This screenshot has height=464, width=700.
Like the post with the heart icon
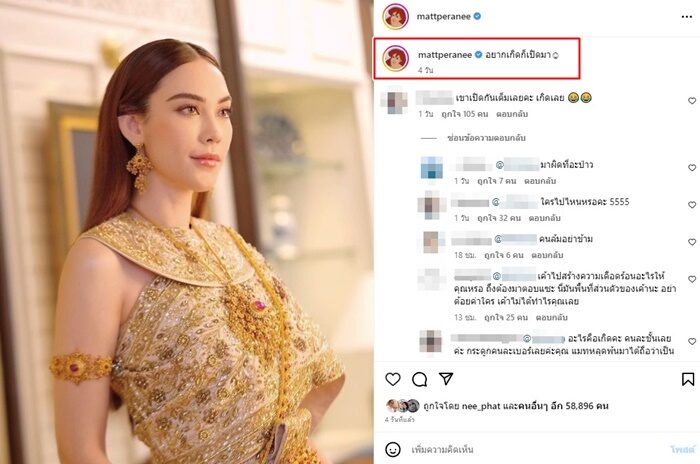pos(393,379)
